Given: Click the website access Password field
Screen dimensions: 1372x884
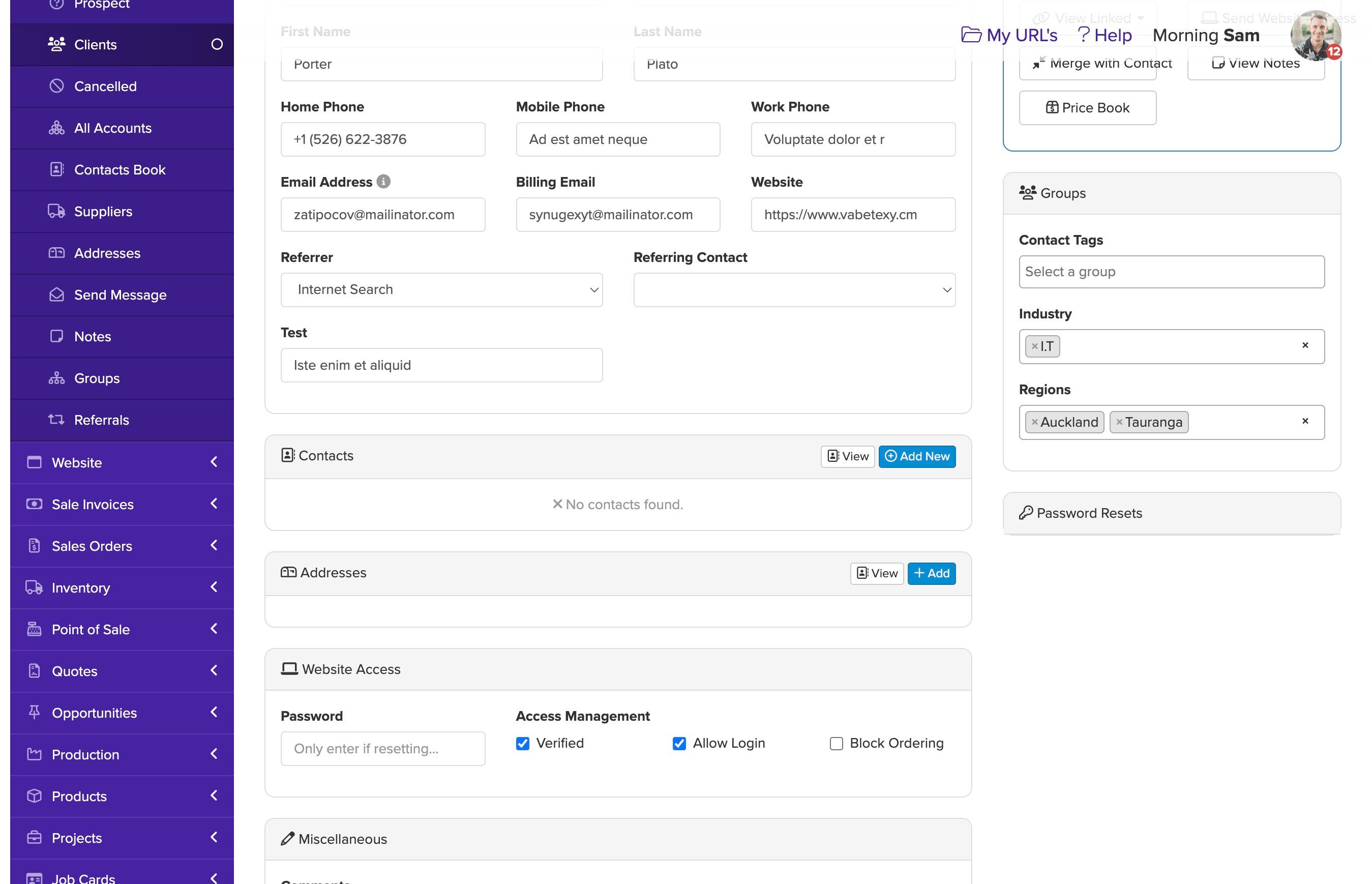Looking at the screenshot, I should point(382,748).
